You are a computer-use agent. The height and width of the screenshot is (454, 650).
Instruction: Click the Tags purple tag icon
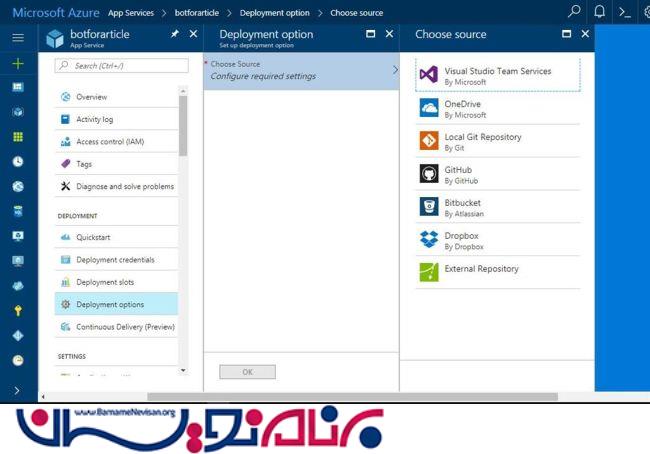tap(65, 164)
